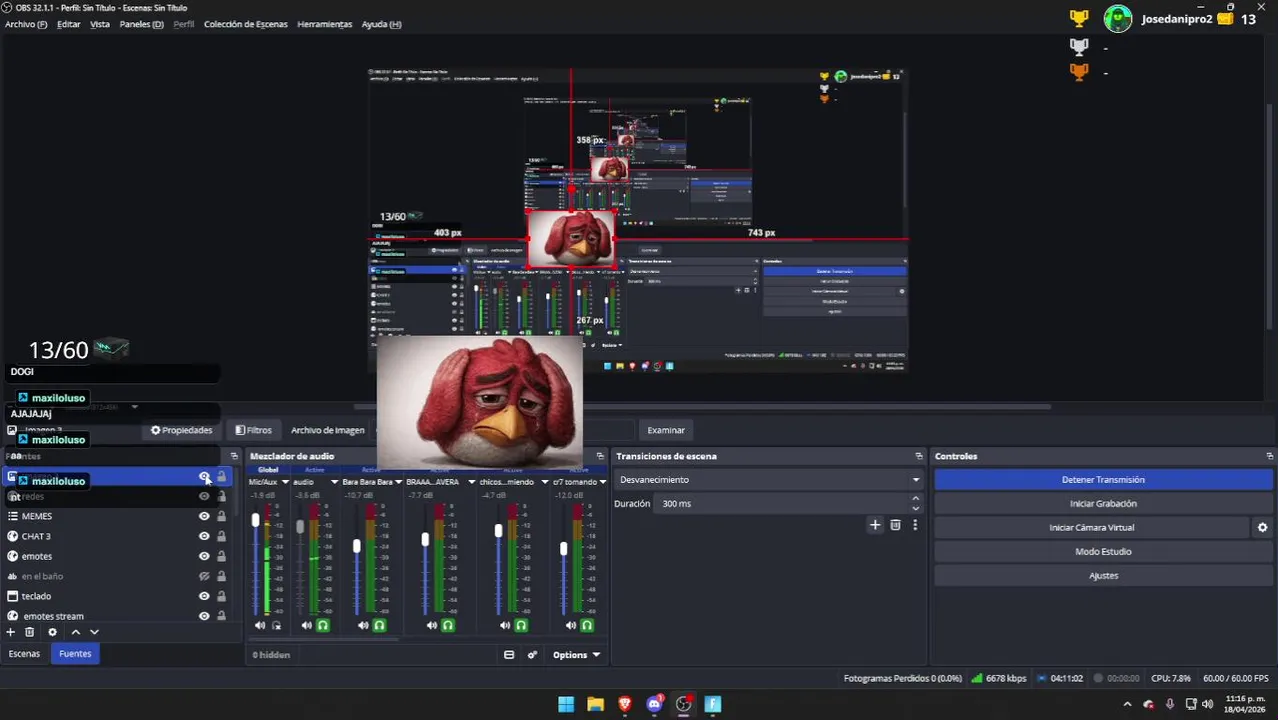Open transition properties three-dot menu
This screenshot has width=1278, height=720.
[914, 525]
